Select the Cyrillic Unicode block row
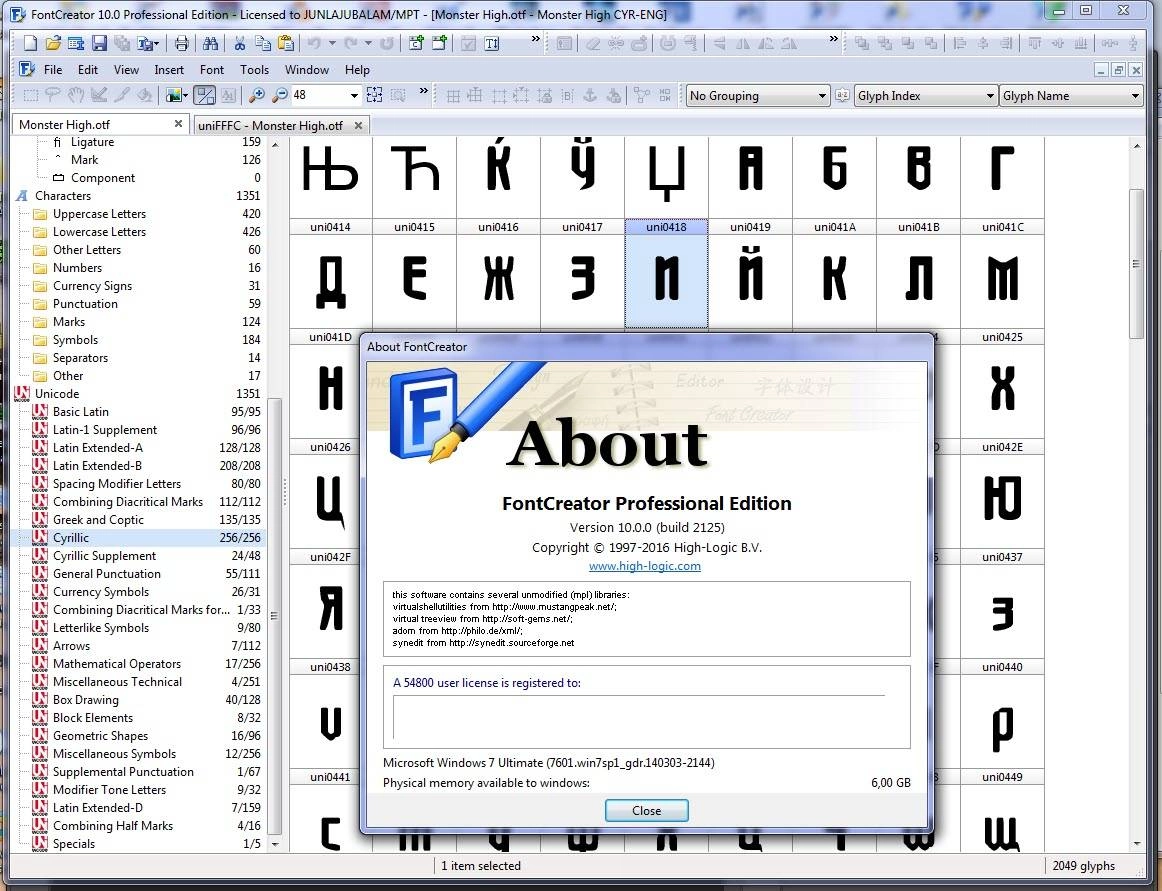The image size is (1162, 891). click(x=139, y=538)
